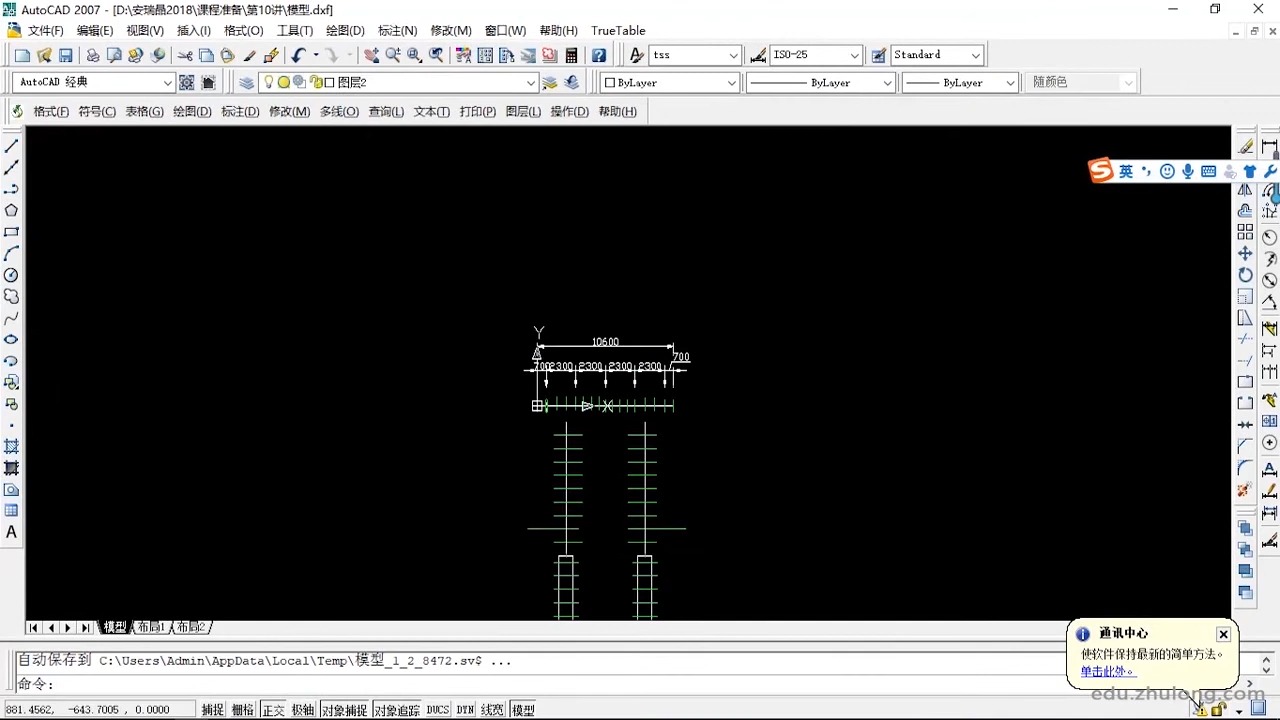Select the Line drawing tool
The width and height of the screenshot is (1280, 720).
click(x=12, y=146)
